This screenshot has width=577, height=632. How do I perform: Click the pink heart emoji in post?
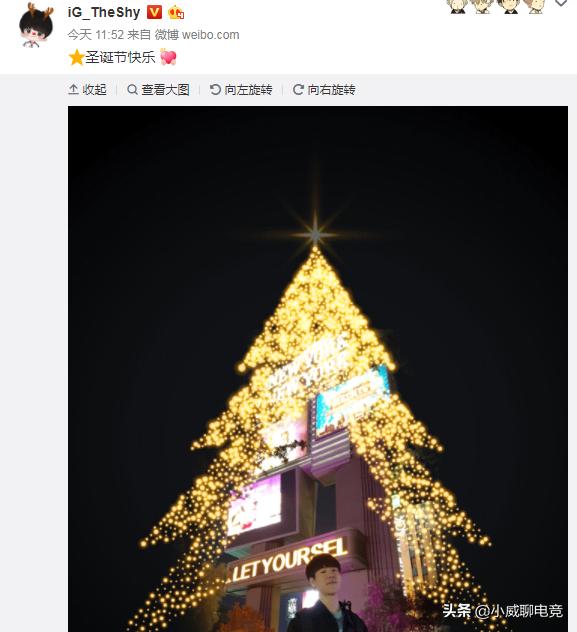(x=168, y=57)
